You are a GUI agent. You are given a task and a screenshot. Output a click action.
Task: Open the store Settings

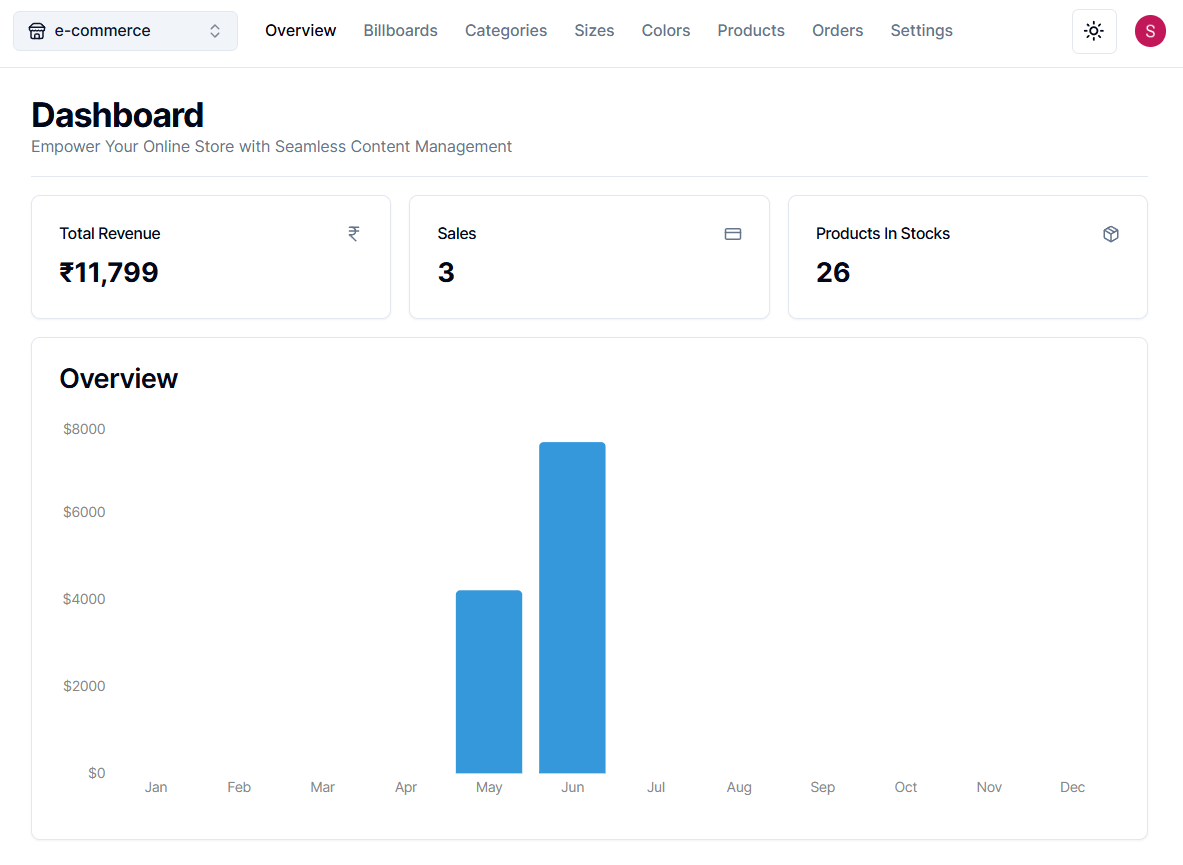tap(921, 31)
